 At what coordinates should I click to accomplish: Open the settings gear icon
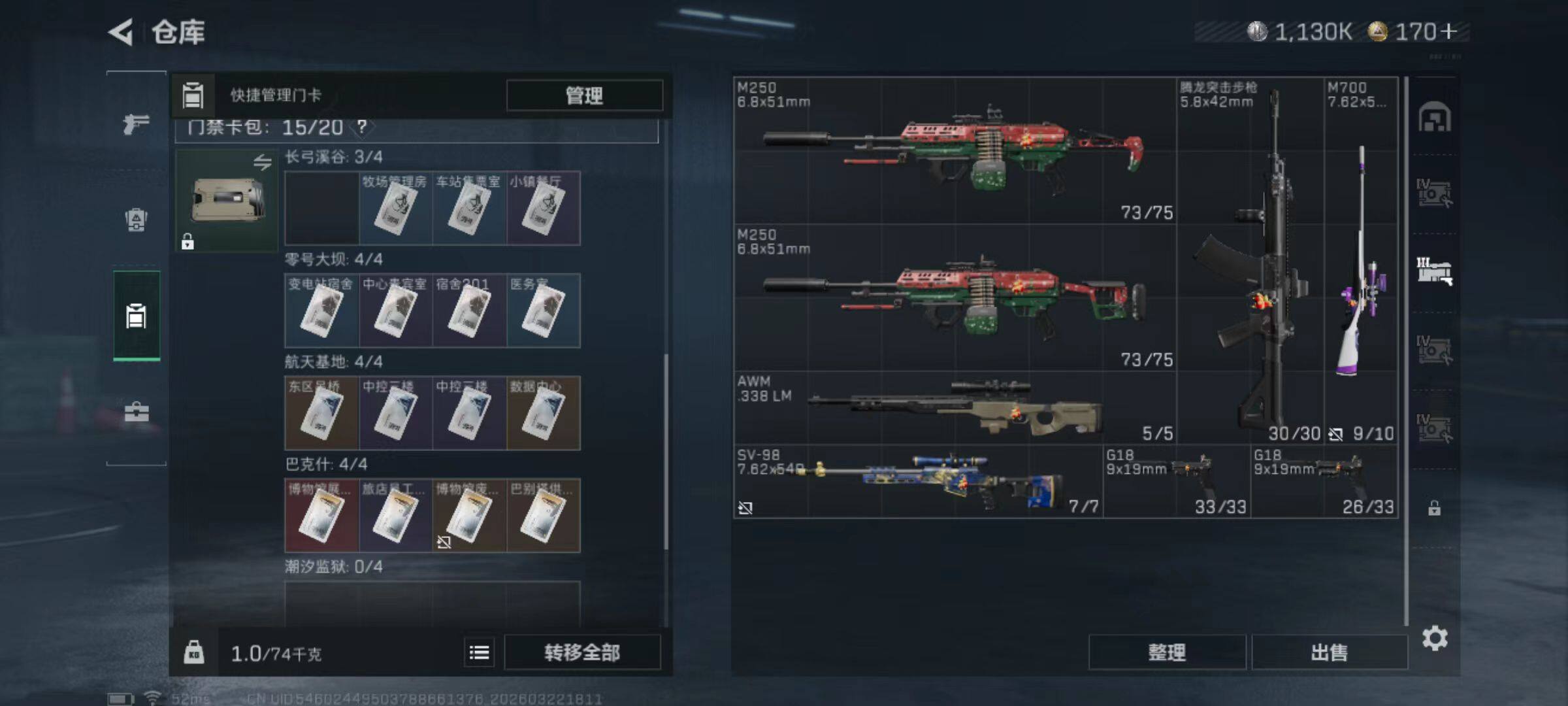pos(1435,638)
